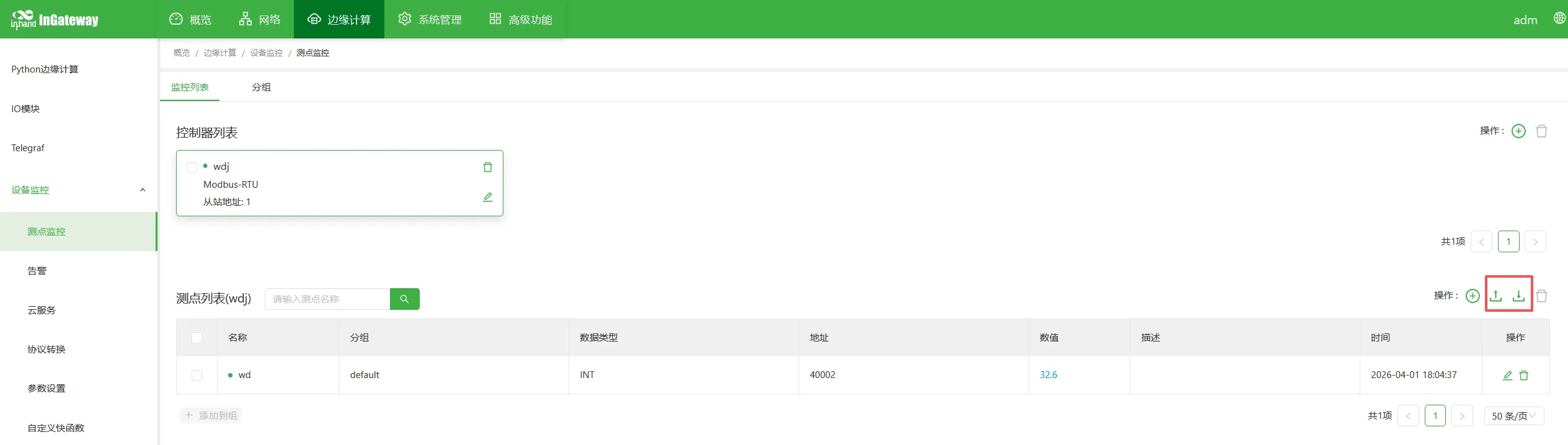The width and height of the screenshot is (1568, 445).
Task: Select the wdj controller checkbox
Action: (192, 167)
